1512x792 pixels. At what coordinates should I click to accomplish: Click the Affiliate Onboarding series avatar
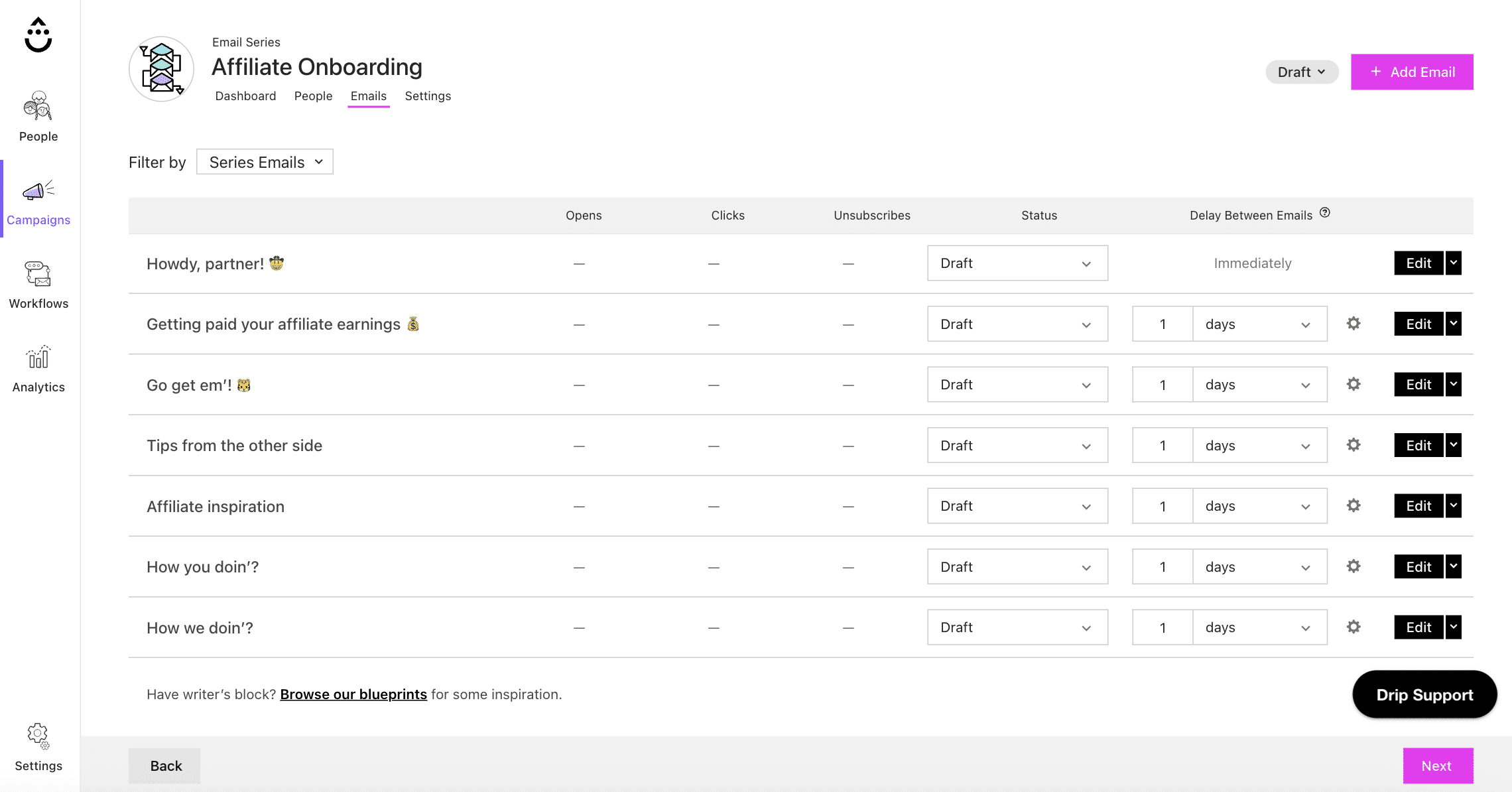tap(161, 68)
